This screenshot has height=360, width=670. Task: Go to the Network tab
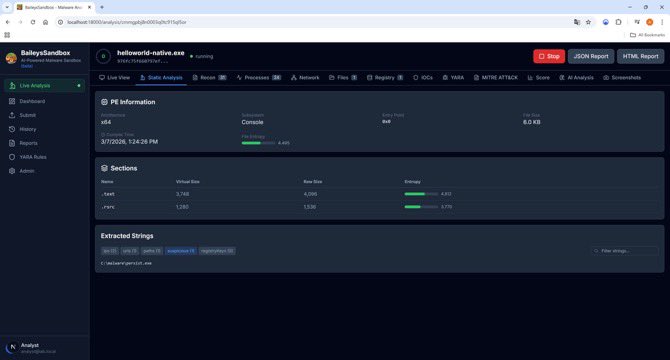pos(305,78)
